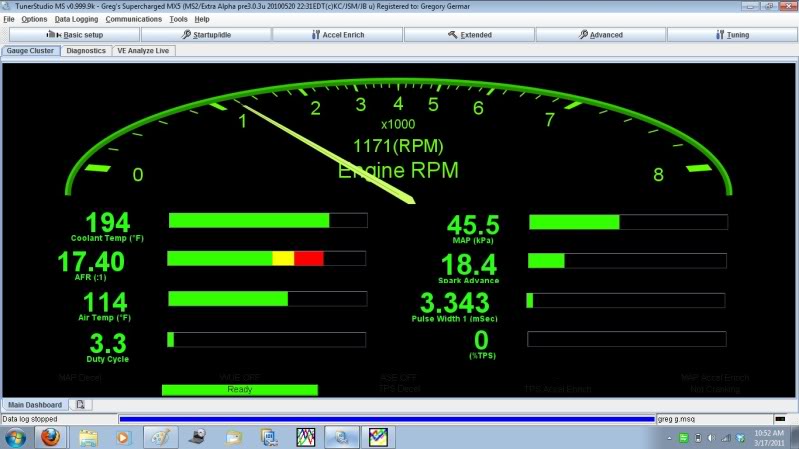This screenshot has height=449, width=799.
Task: Click the 45.5 MAP value
Action: (x=473, y=225)
